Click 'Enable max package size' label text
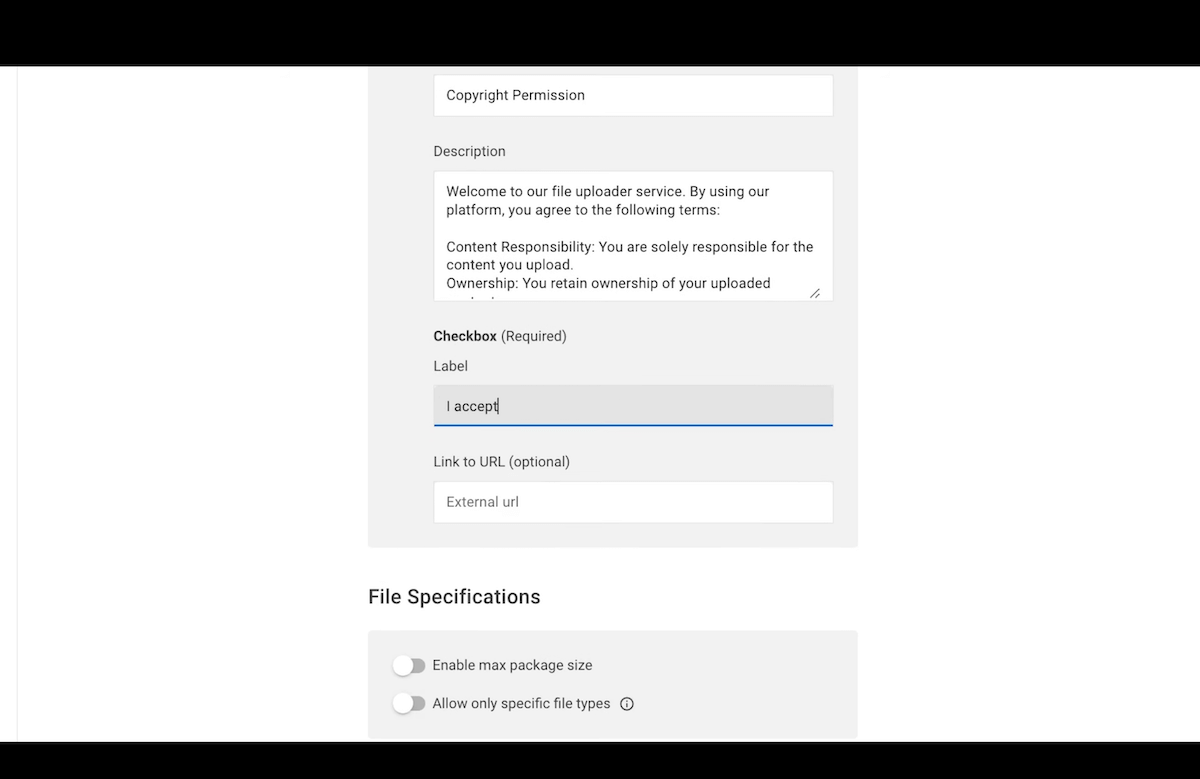This screenshot has height=779, width=1200. [512, 665]
